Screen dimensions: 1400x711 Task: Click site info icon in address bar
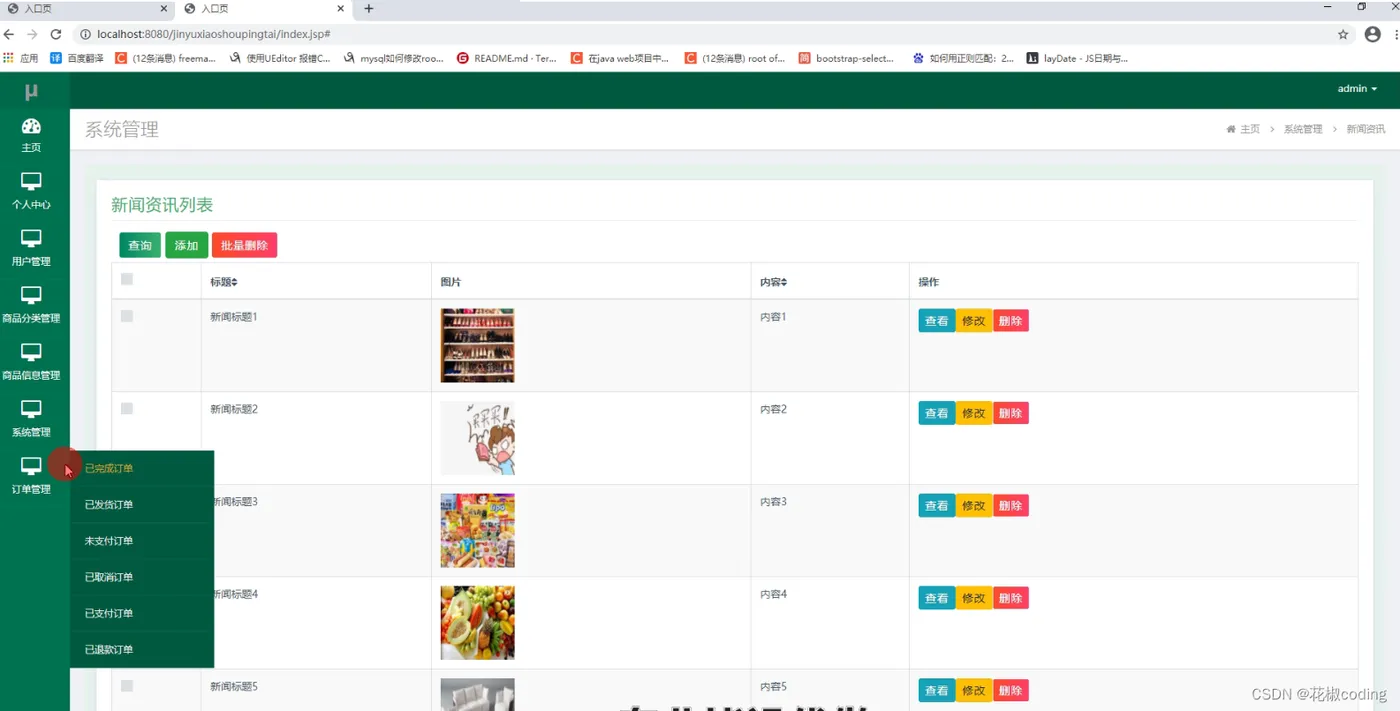[85, 34]
